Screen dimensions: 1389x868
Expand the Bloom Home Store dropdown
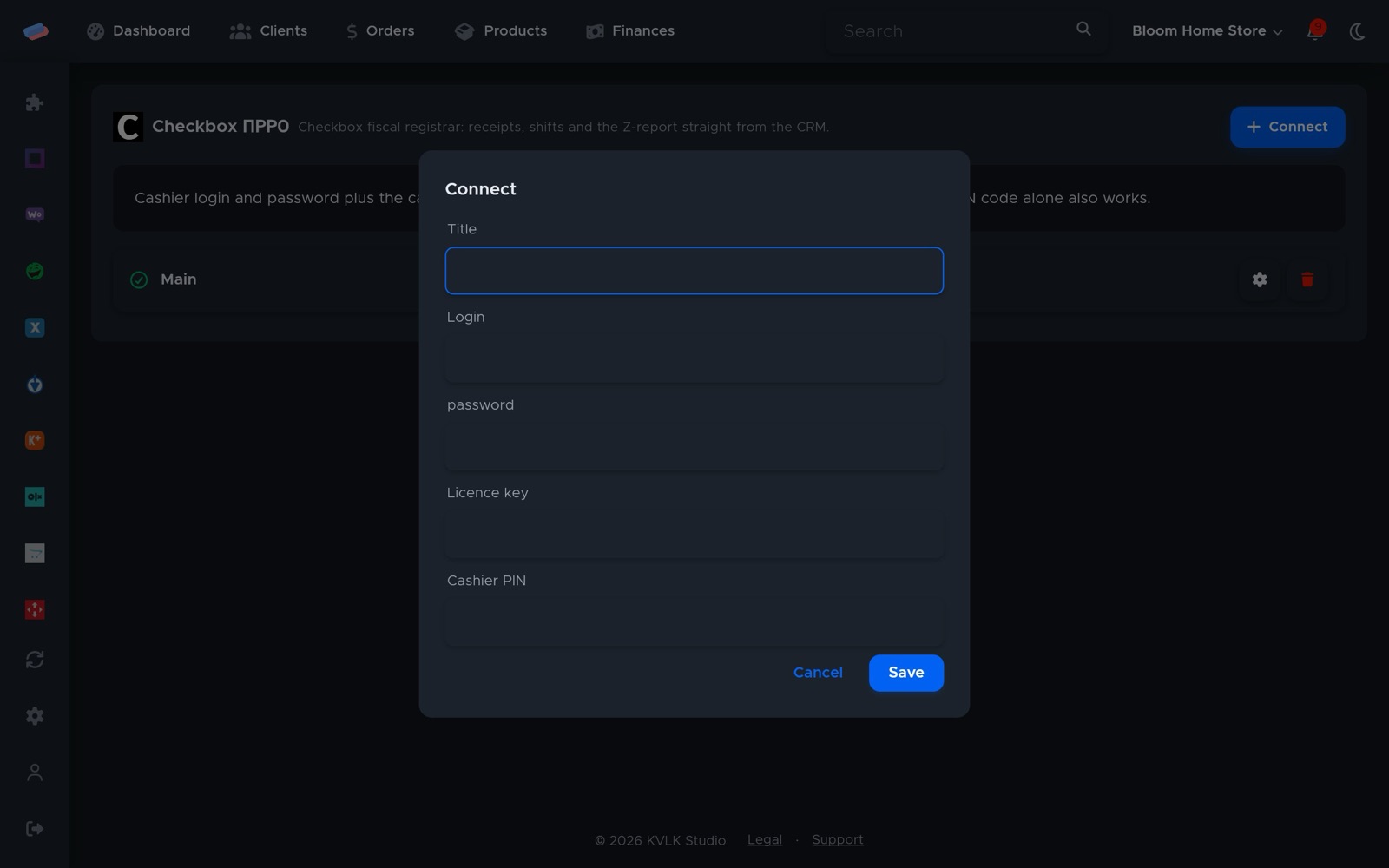tap(1207, 31)
